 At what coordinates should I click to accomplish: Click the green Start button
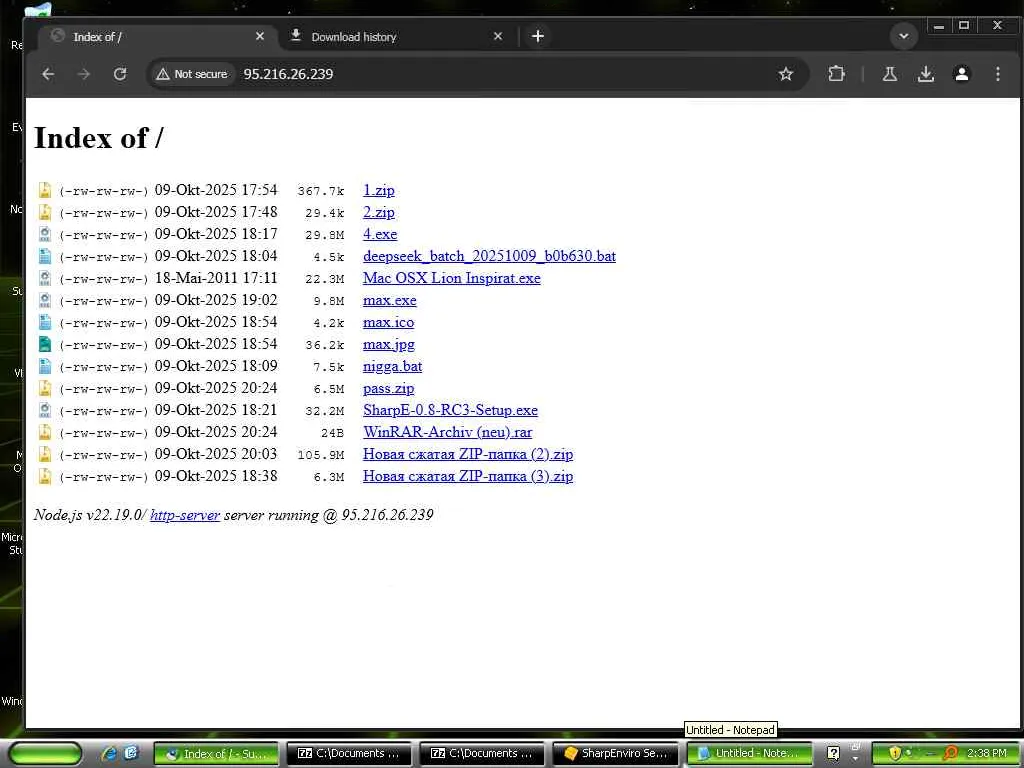(x=46, y=754)
